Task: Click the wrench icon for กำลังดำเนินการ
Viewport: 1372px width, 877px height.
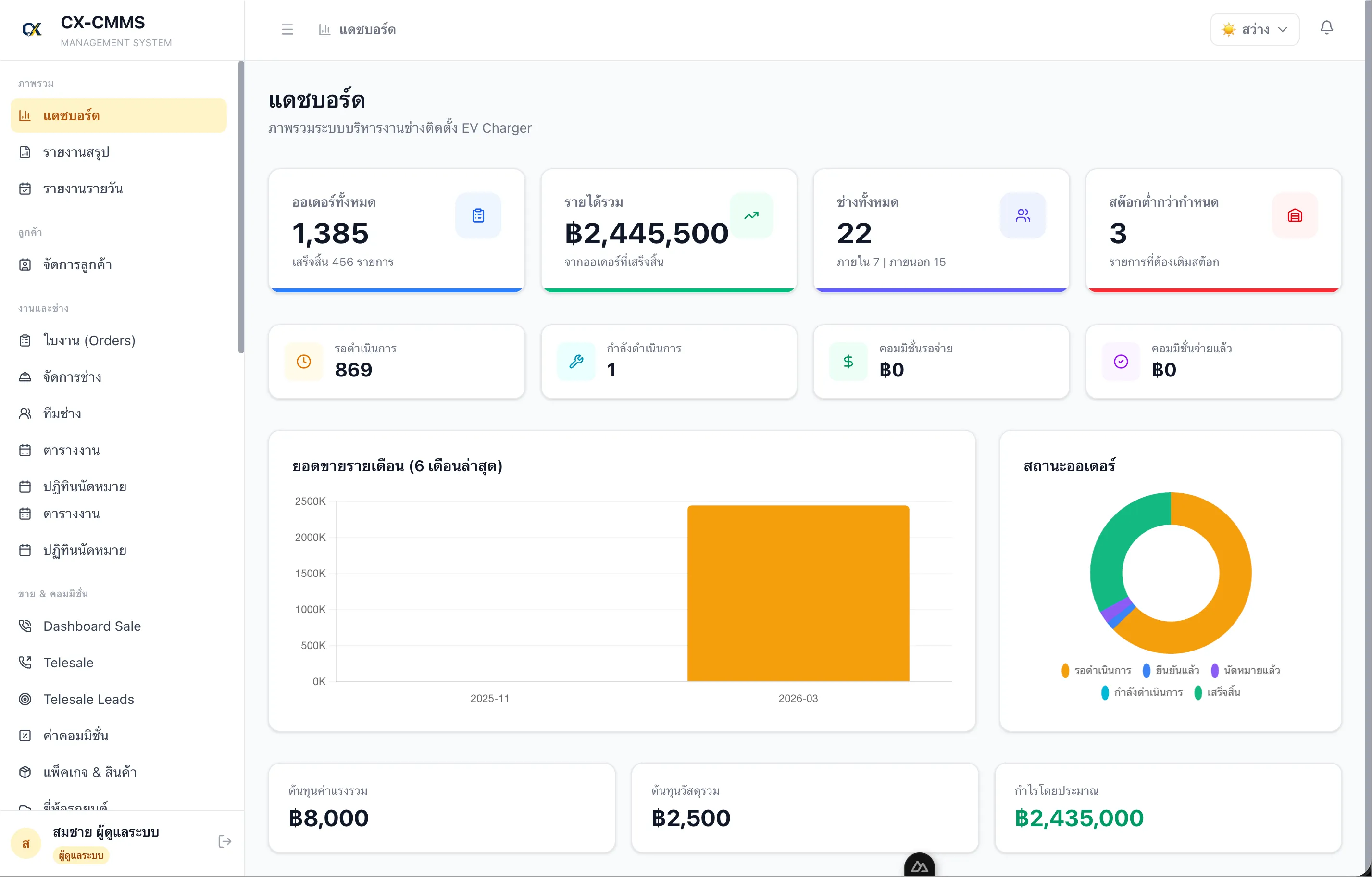Action: tap(576, 361)
